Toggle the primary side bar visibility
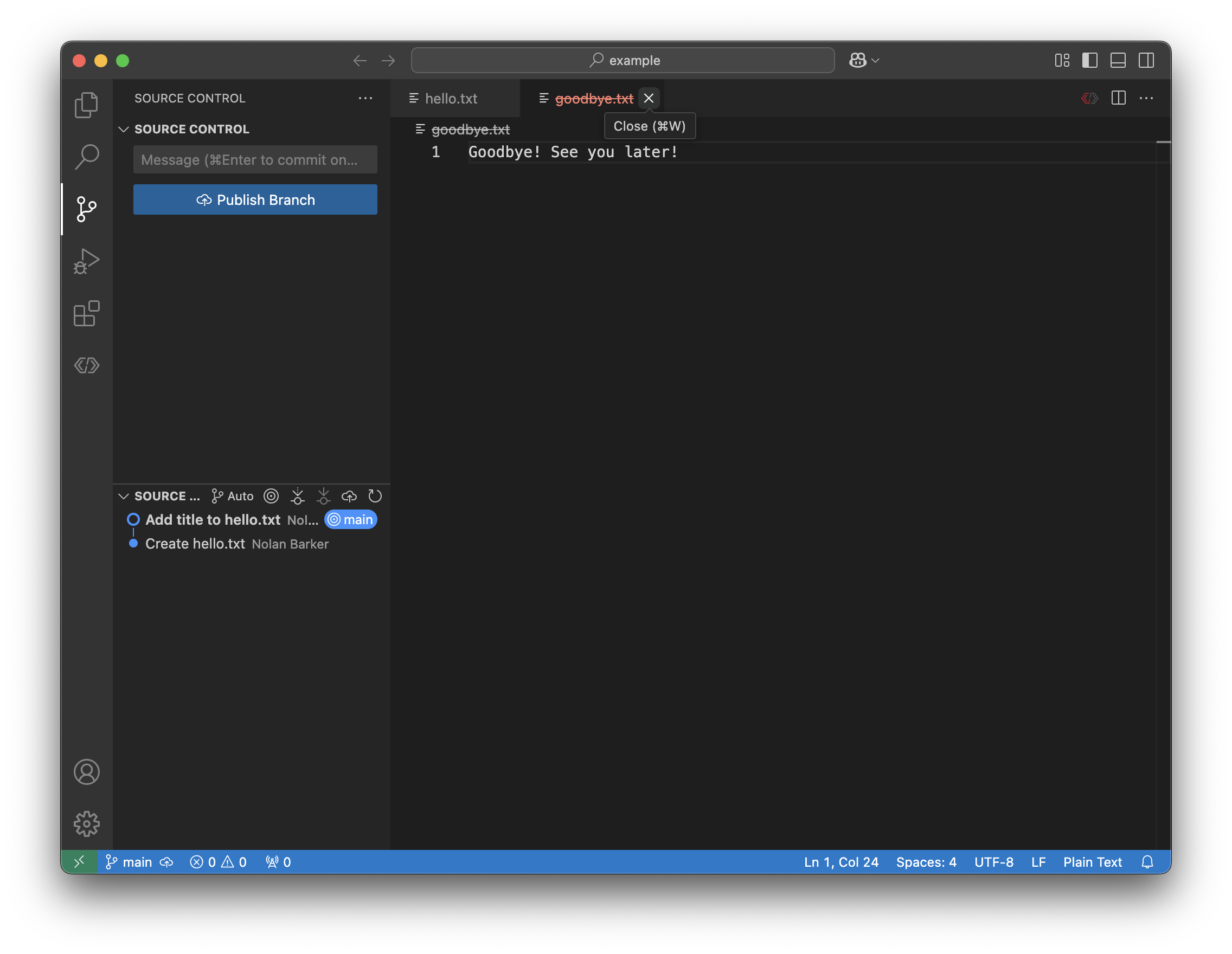Viewport: 1232px width, 954px height. click(1090, 60)
